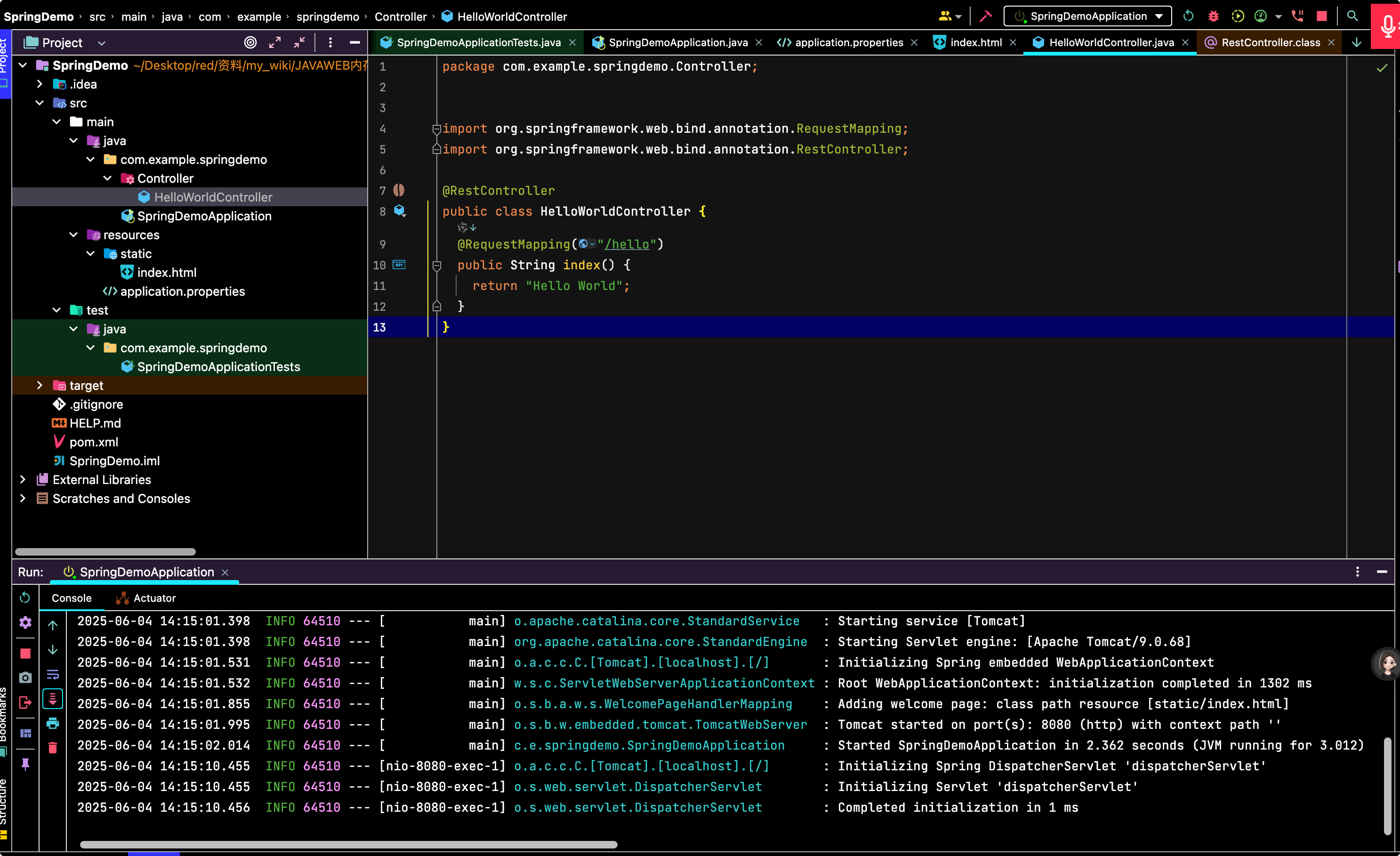The width and height of the screenshot is (1400, 856).
Task: Select index.html in project tree
Action: pos(167,273)
